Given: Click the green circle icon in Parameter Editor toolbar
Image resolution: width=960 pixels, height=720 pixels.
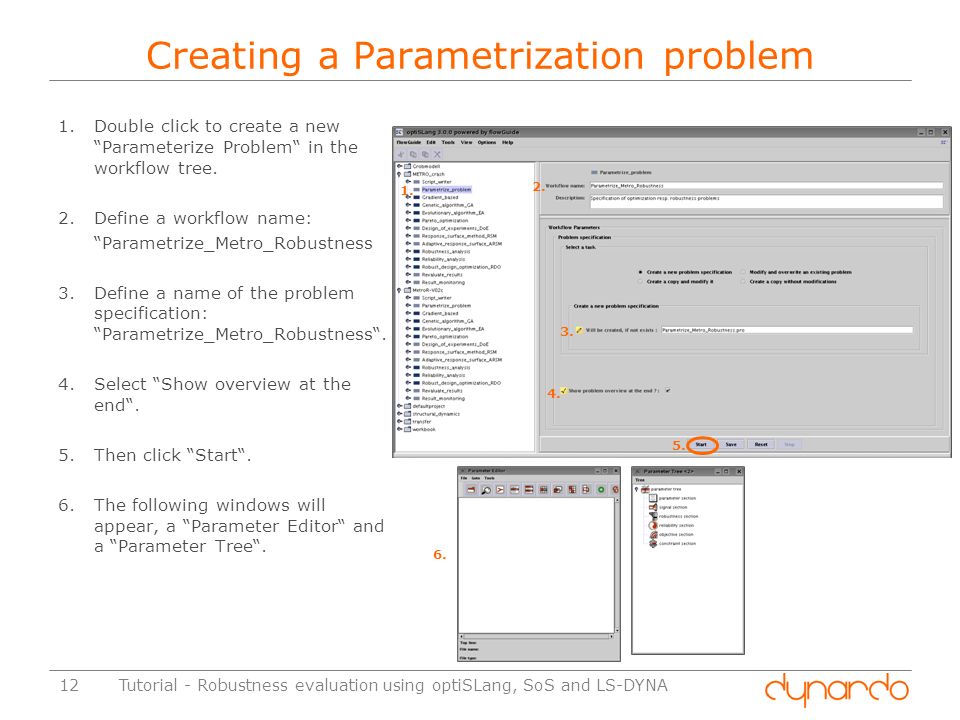Looking at the screenshot, I should click(x=601, y=490).
